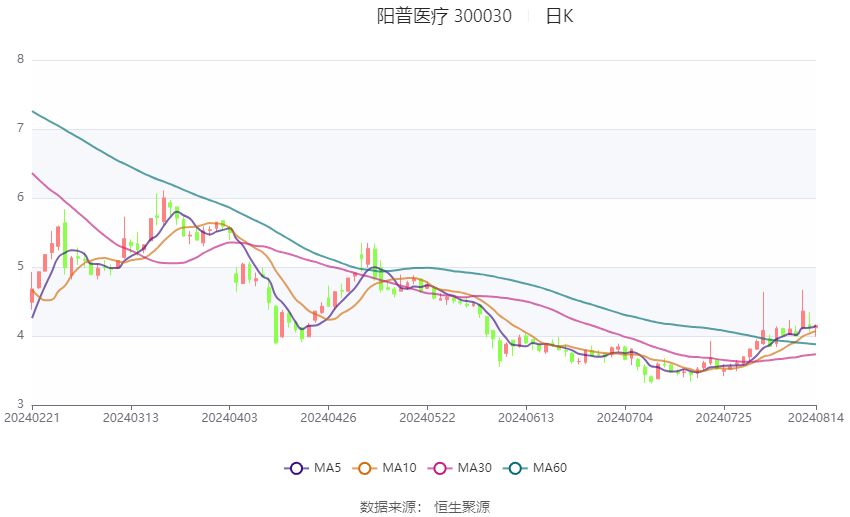Click the y-axis value 3
This screenshot has height=517, width=850.
tap(21, 404)
